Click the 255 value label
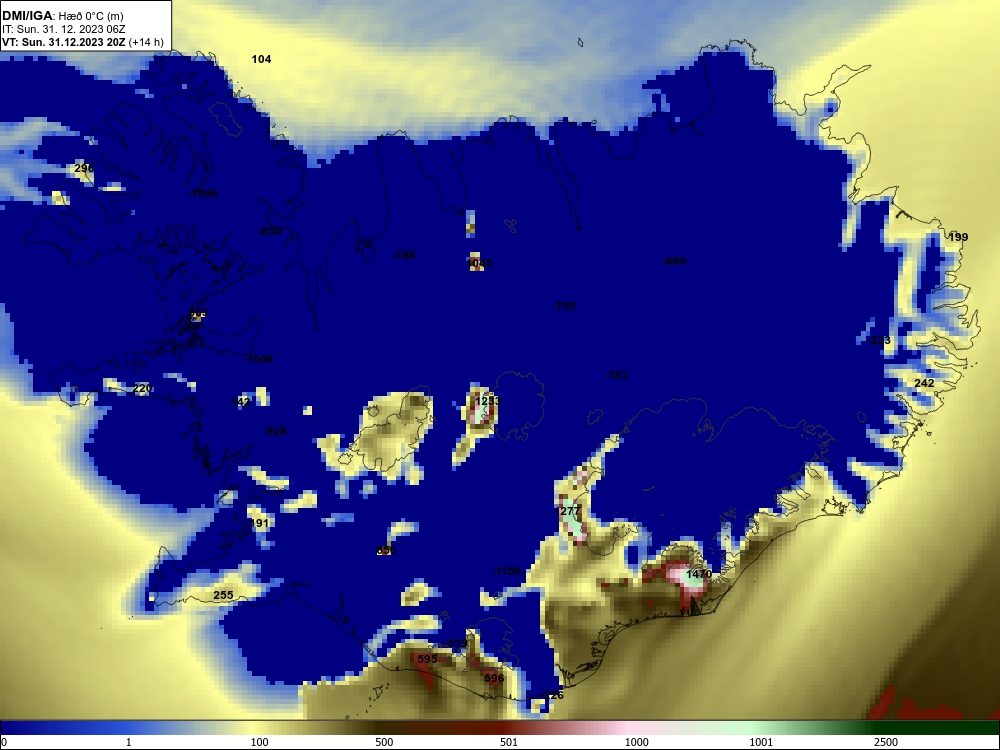 click(223, 595)
